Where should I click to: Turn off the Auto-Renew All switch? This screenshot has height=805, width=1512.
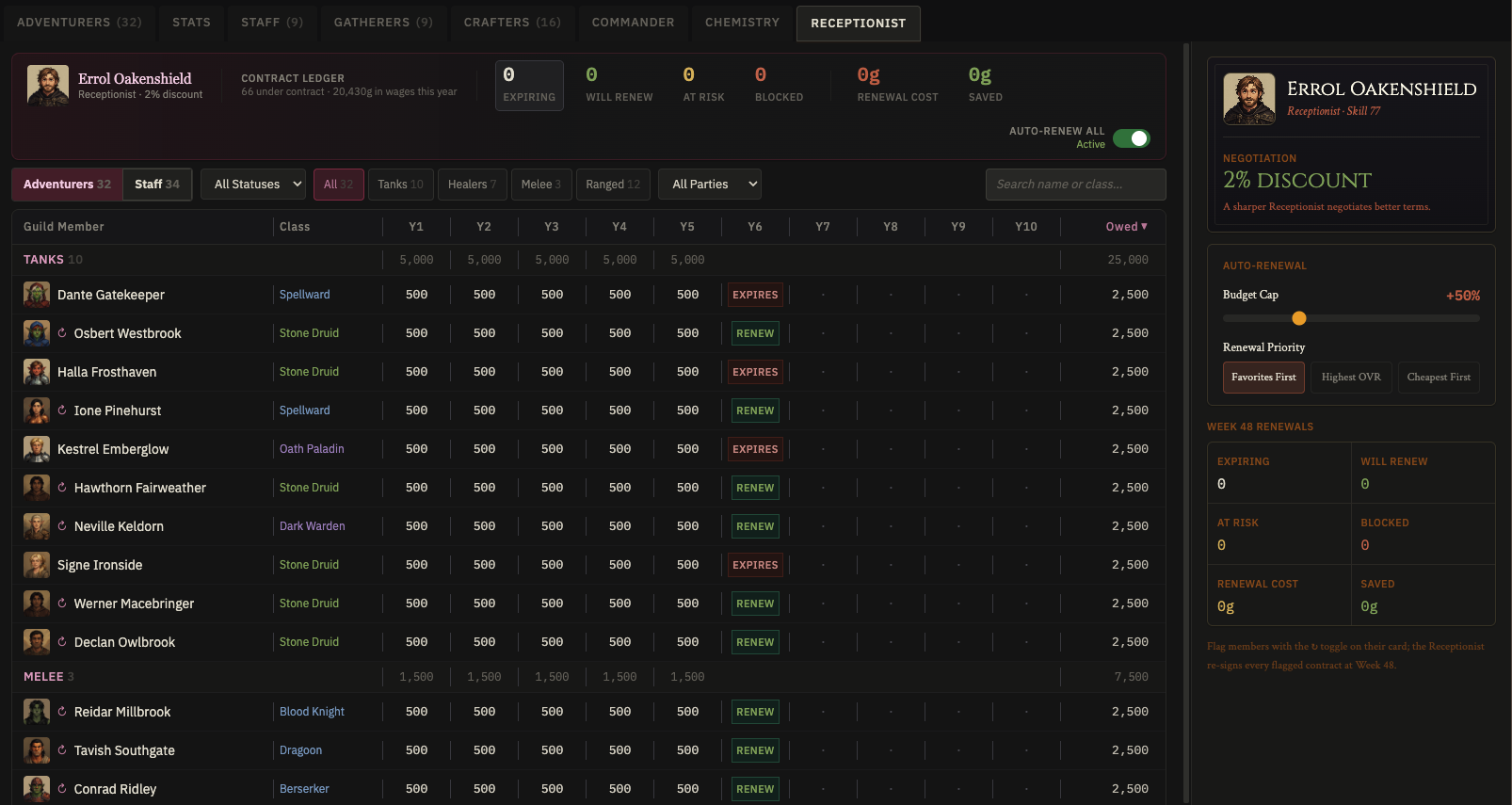point(1132,138)
